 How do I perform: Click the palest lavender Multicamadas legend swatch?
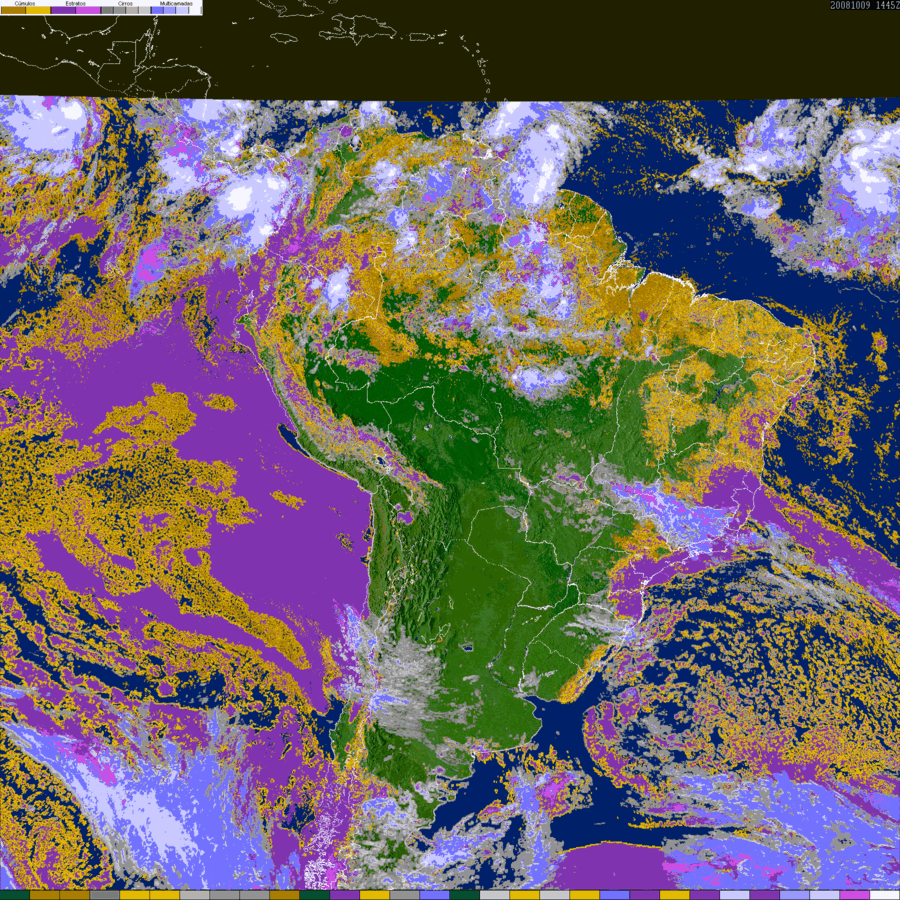click(182, 10)
